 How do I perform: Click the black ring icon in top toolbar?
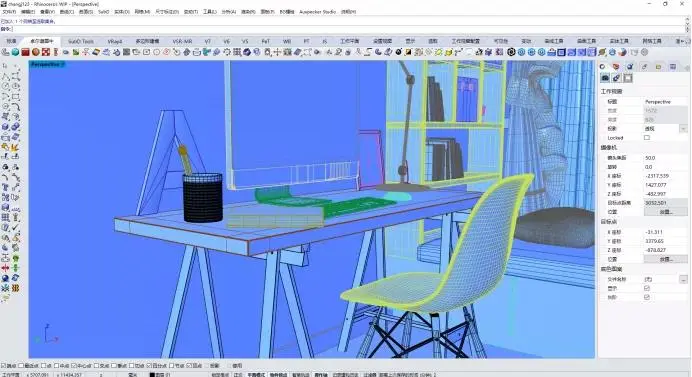click(x=511, y=52)
